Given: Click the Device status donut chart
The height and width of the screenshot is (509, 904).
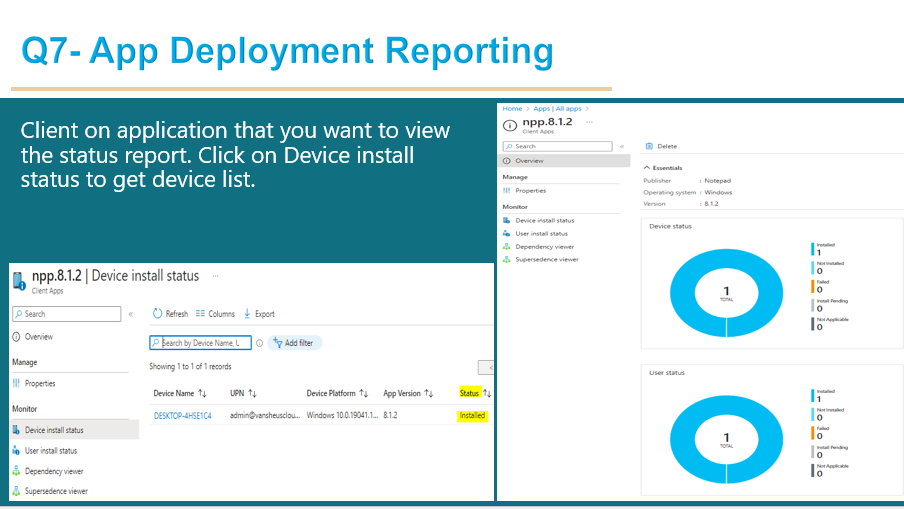Looking at the screenshot, I should tap(726, 293).
